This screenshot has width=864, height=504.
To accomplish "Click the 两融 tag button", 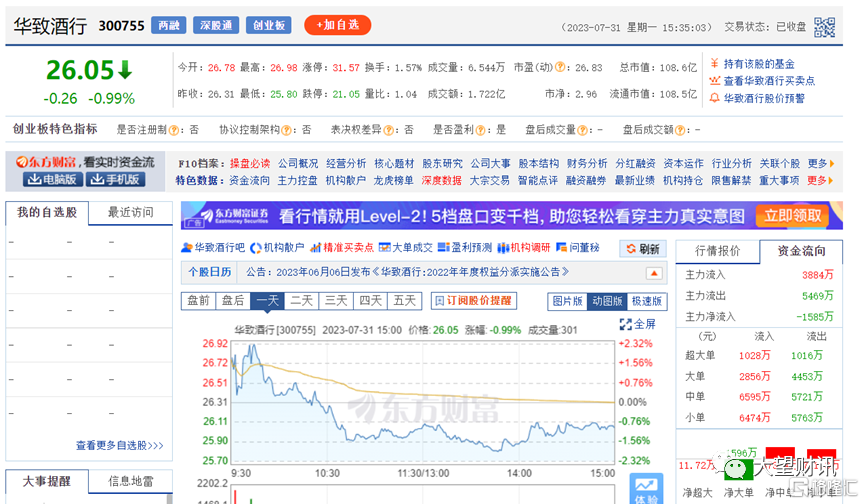I will 169,25.
